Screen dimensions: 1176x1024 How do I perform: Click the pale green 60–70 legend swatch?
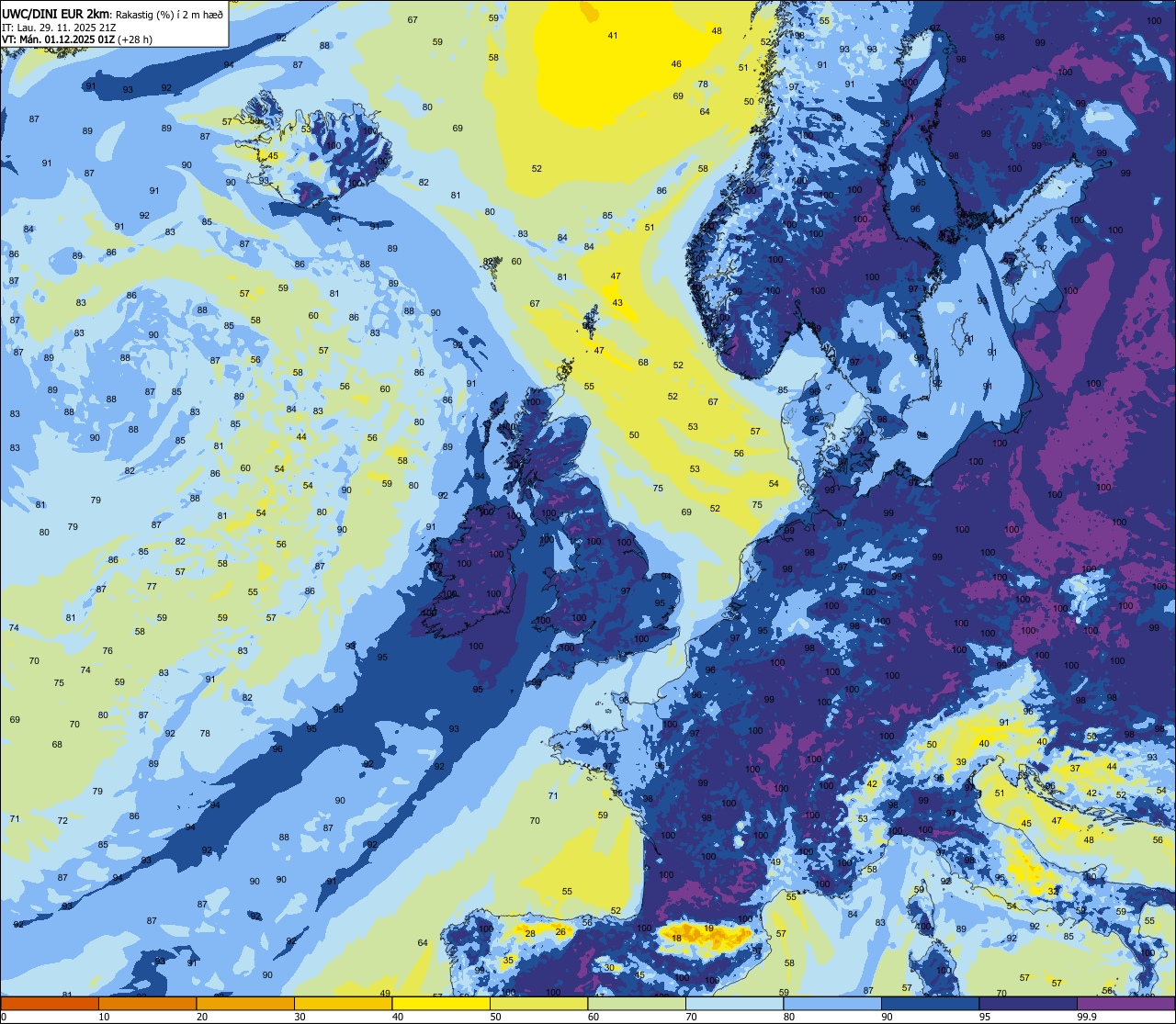637,1003
